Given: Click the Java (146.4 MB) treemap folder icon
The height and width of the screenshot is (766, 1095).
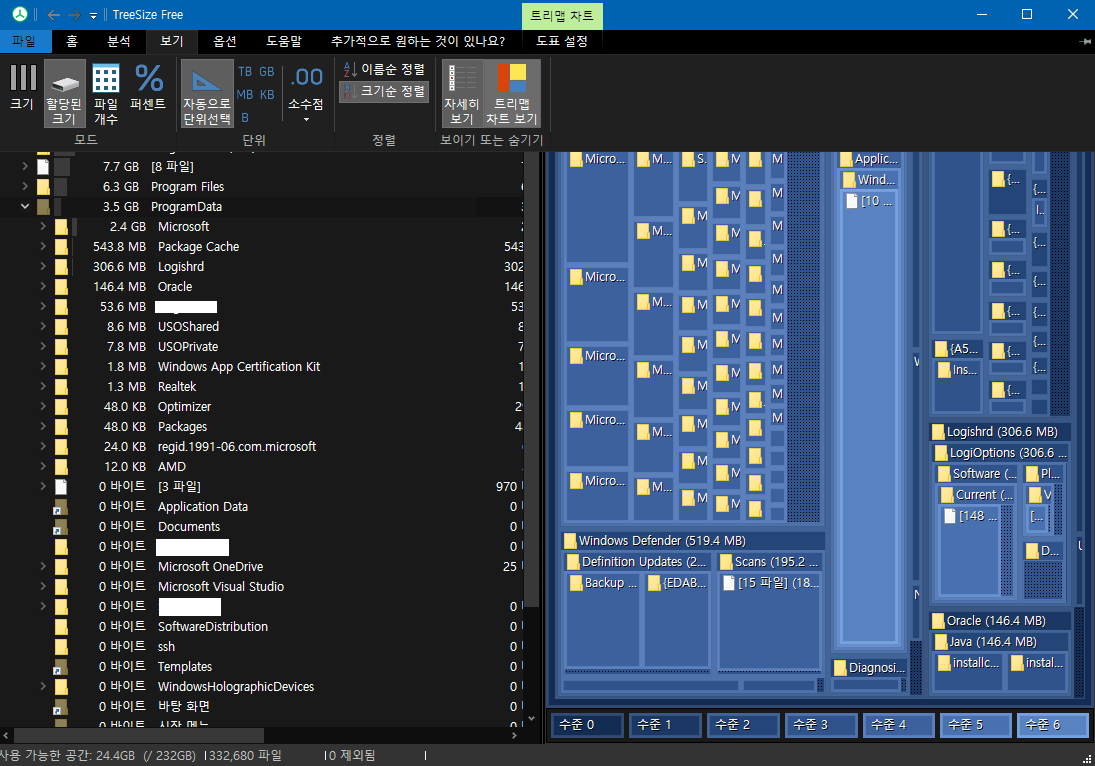Looking at the screenshot, I should point(941,642).
